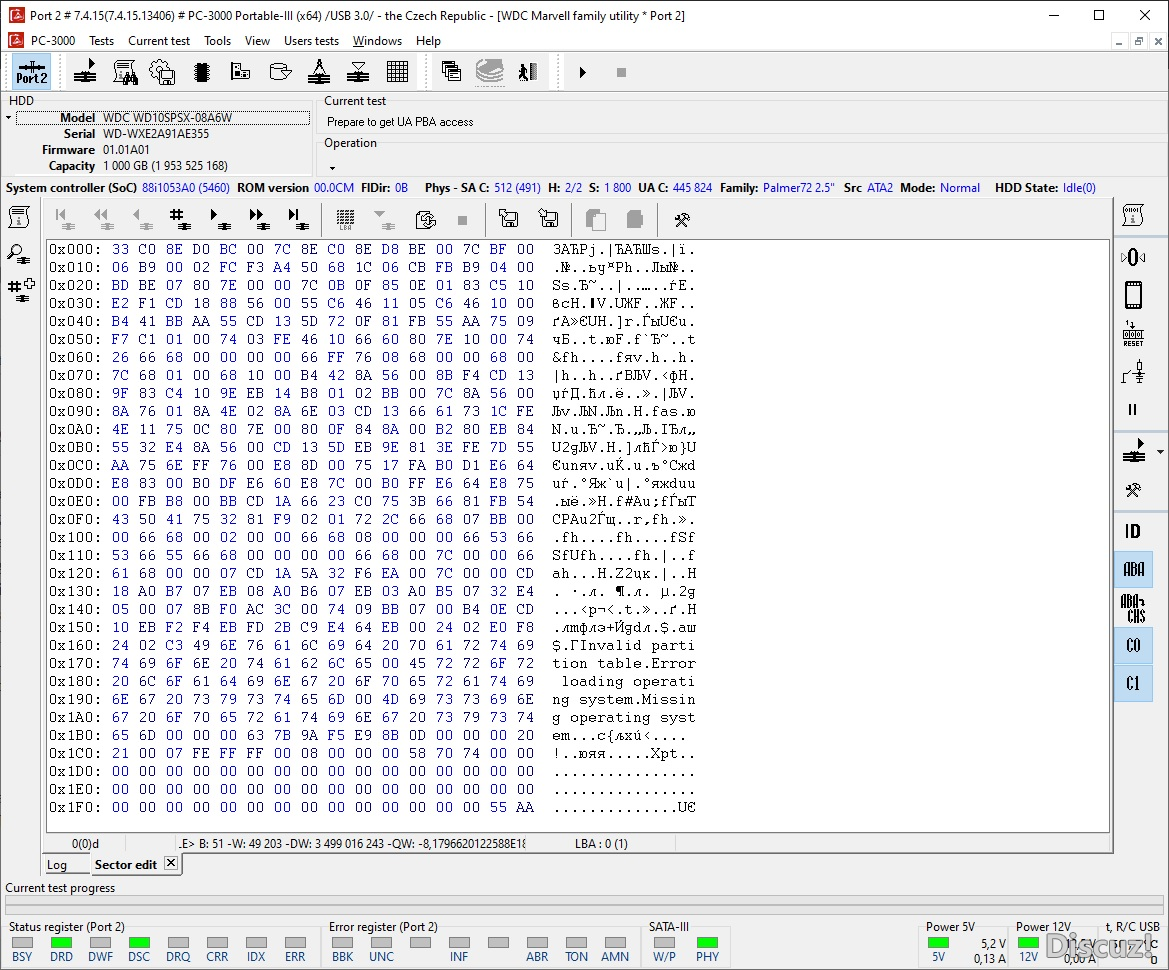Open the scroll-with-binoculars search icon
1169x970 pixels.
[x=125, y=72]
